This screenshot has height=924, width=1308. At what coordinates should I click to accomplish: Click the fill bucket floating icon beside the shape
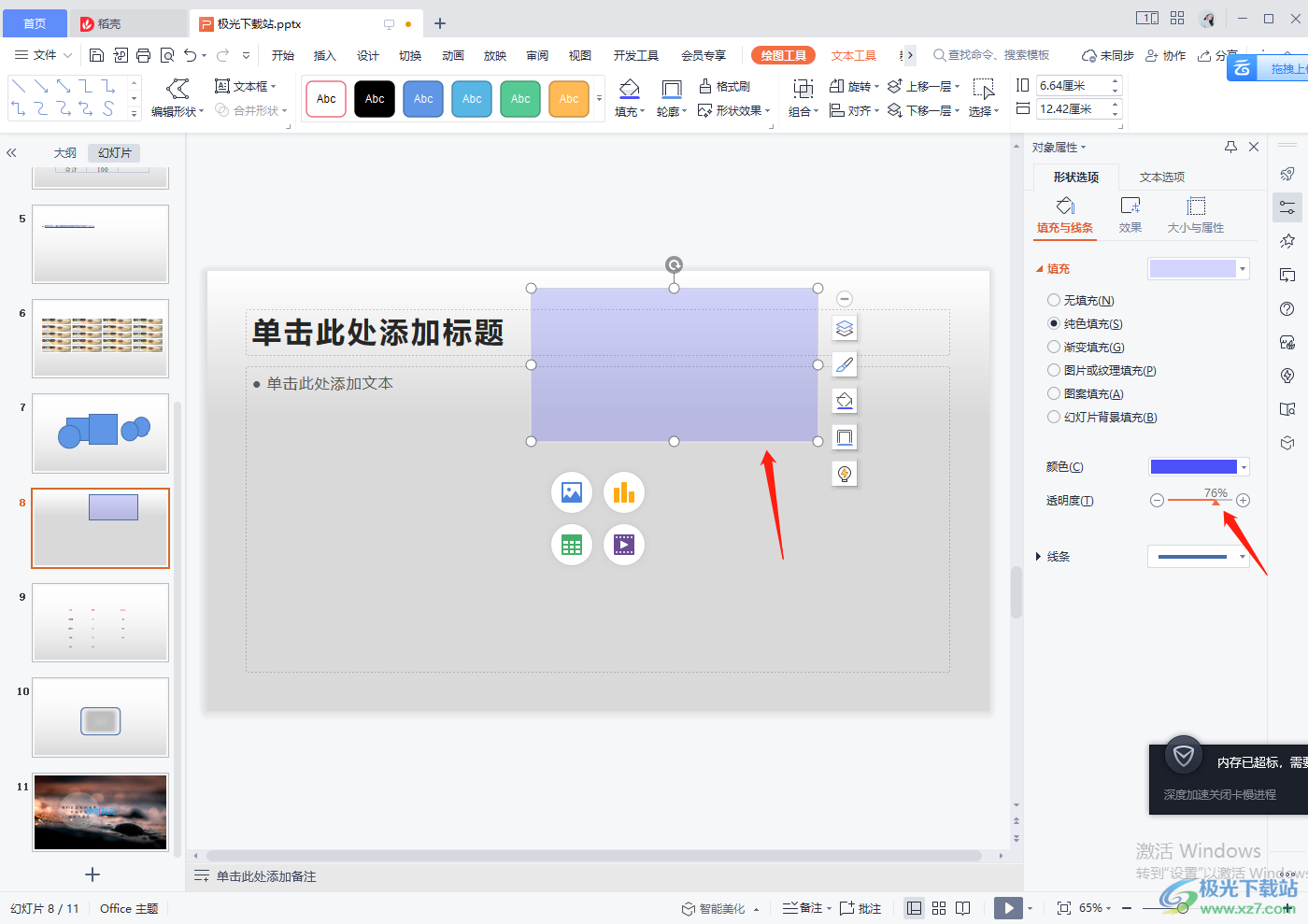(845, 401)
